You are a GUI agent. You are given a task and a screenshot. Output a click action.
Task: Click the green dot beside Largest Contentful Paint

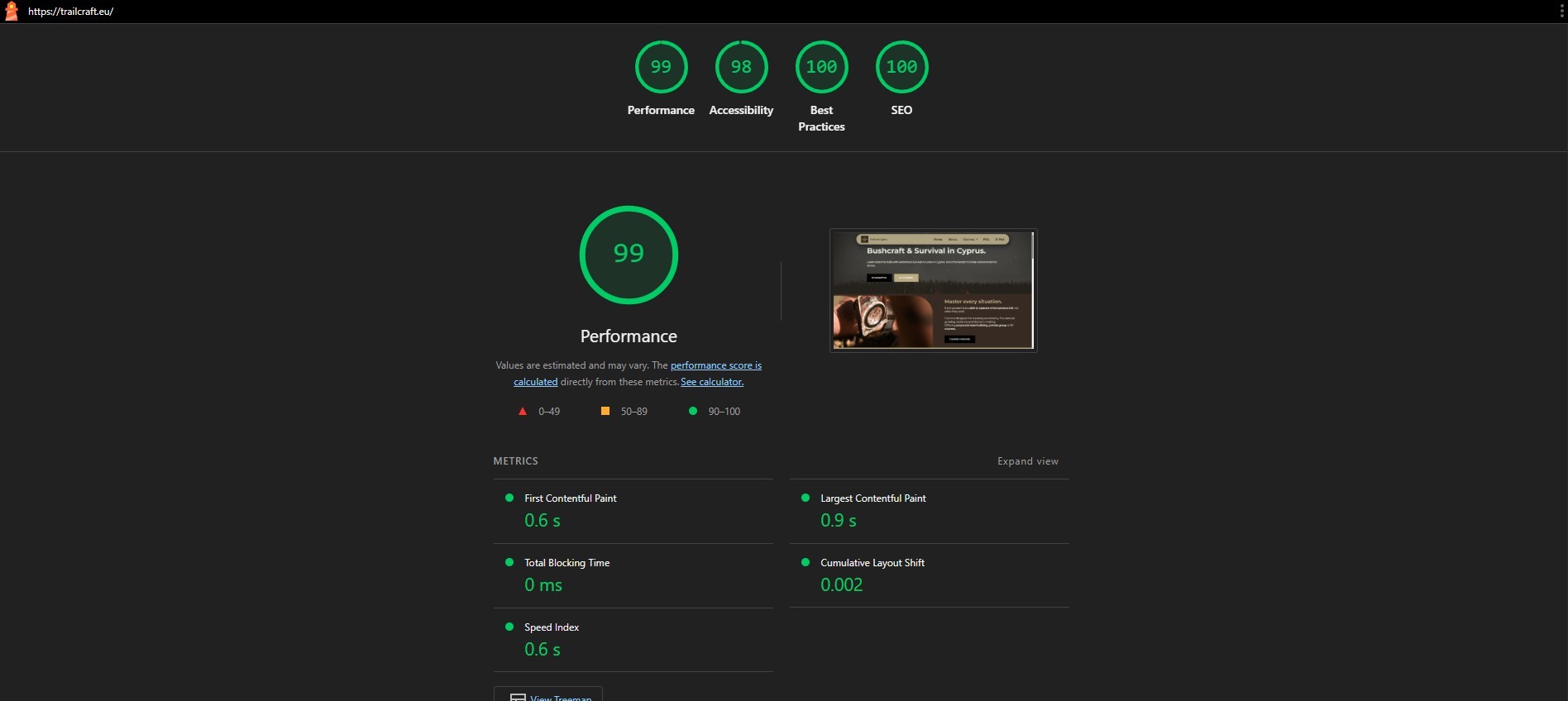(806, 498)
